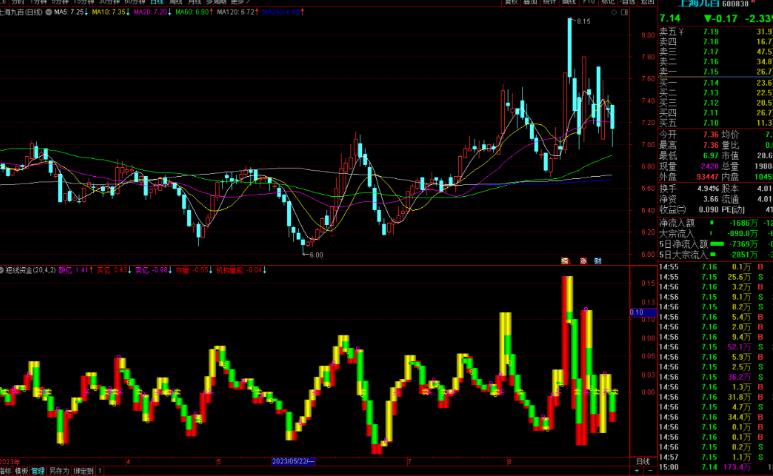Open the 日线 period selector at bottom right
Screen dimensions: 773x476
click(643, 461)
